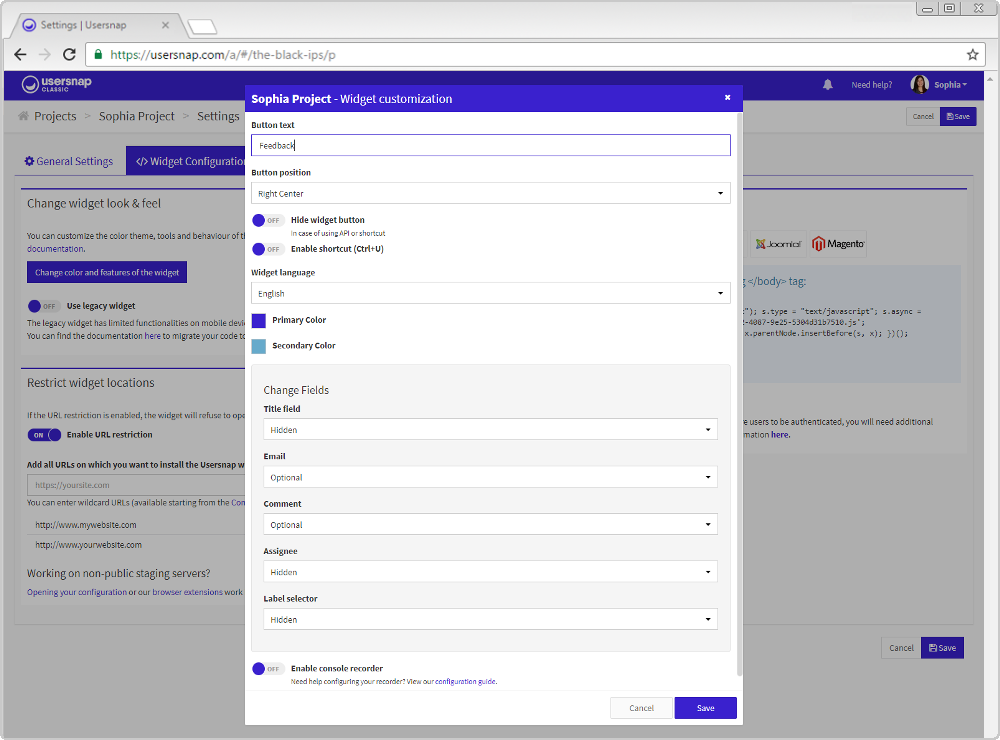The width and height of the screenshot is (1000, 740).
Task: Open the Button position dropdown
Action: pos(490,193)
